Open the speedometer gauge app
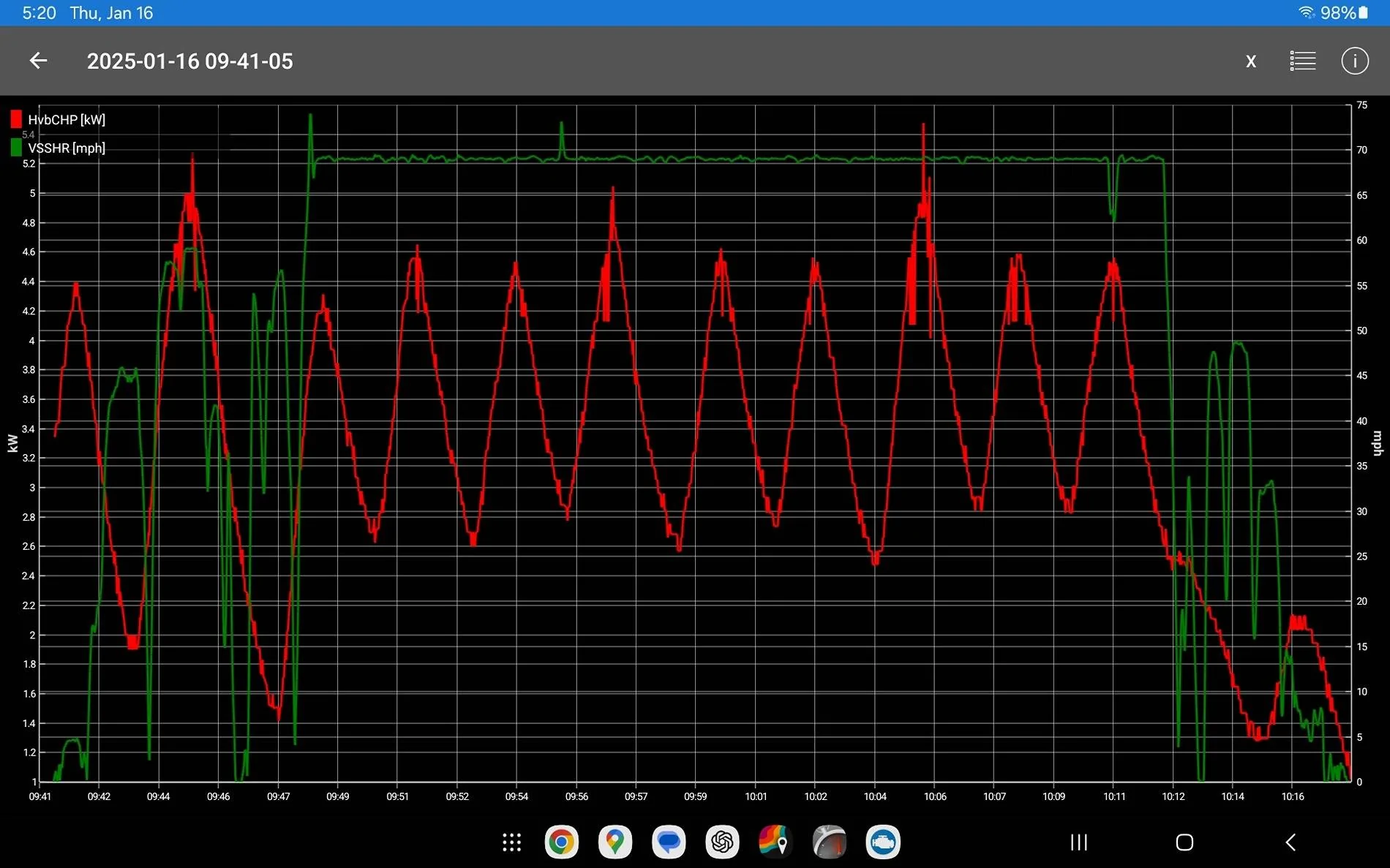 coord(829,842)
